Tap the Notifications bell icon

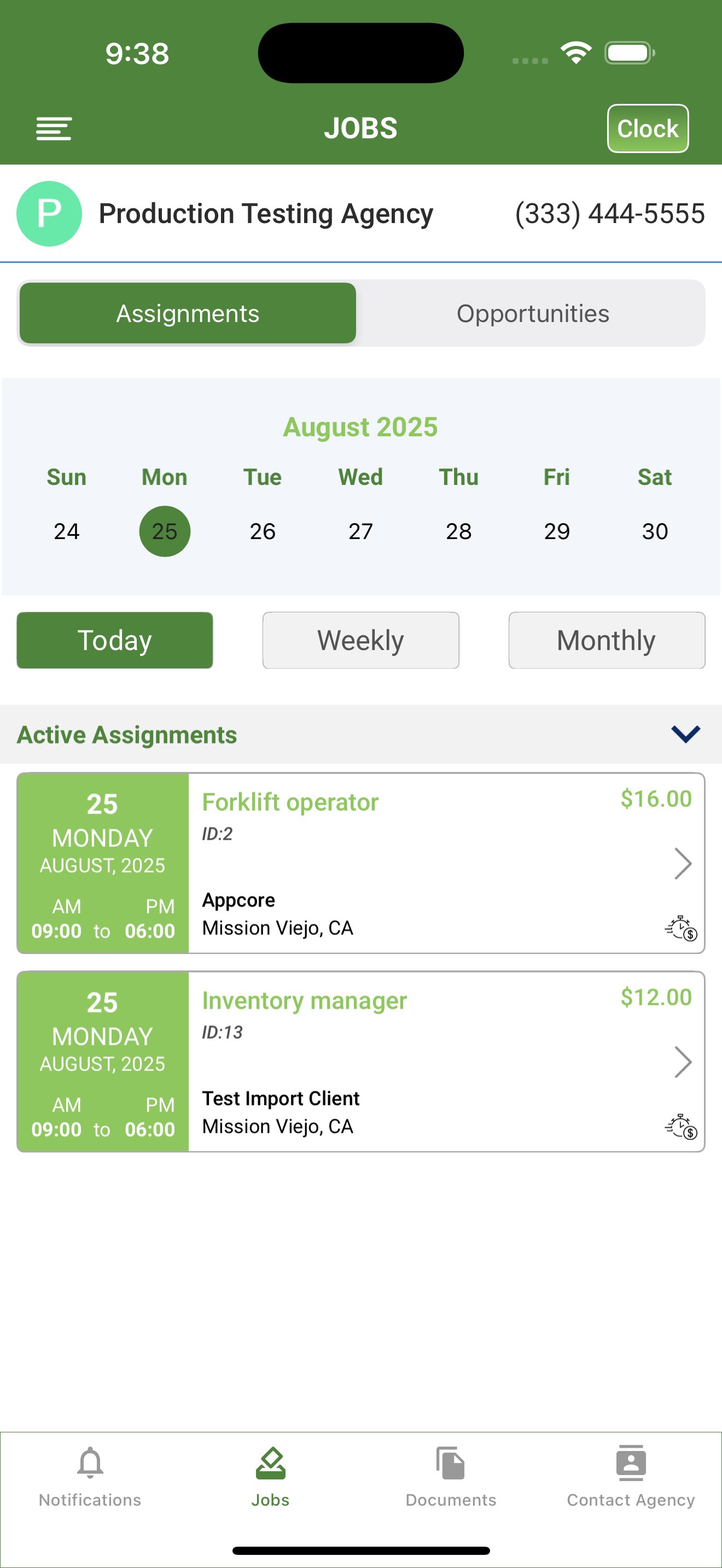click(x=90, y=1462)
